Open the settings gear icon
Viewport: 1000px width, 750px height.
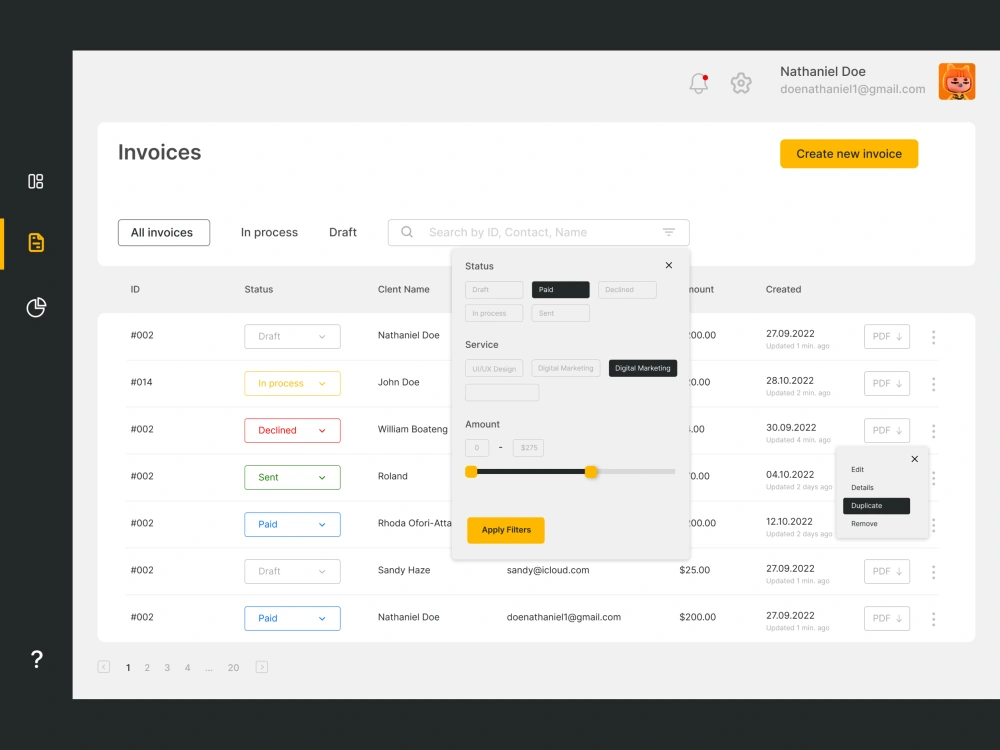tap(741, 83)
